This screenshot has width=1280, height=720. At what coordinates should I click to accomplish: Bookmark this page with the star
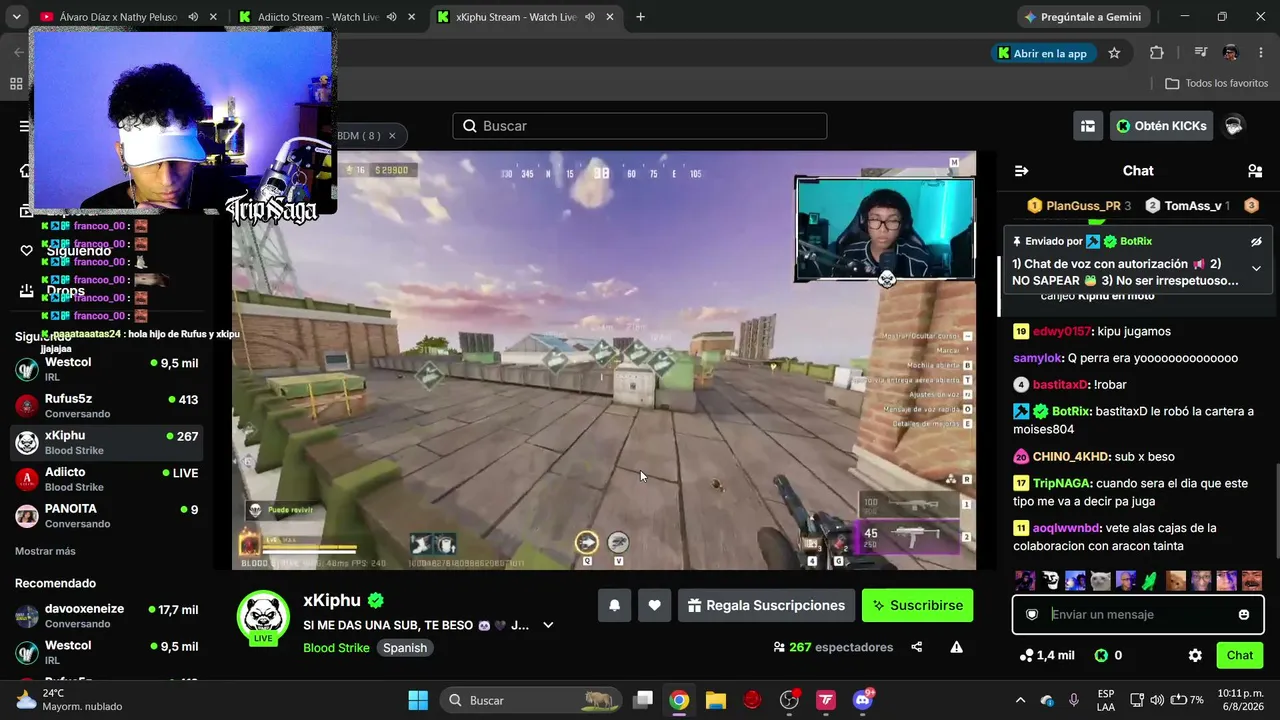[x=1114, y=53]
